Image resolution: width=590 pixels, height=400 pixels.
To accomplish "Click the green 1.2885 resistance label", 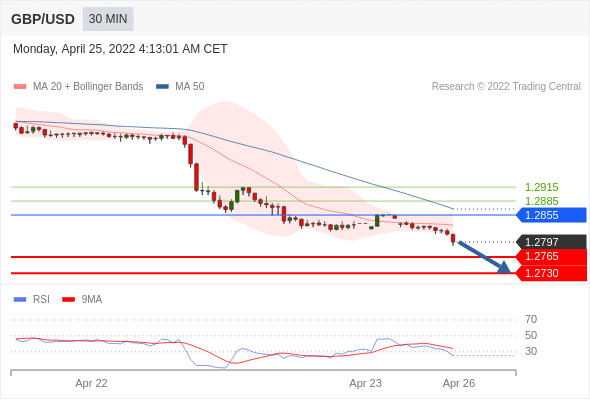I will click(542, 201).
